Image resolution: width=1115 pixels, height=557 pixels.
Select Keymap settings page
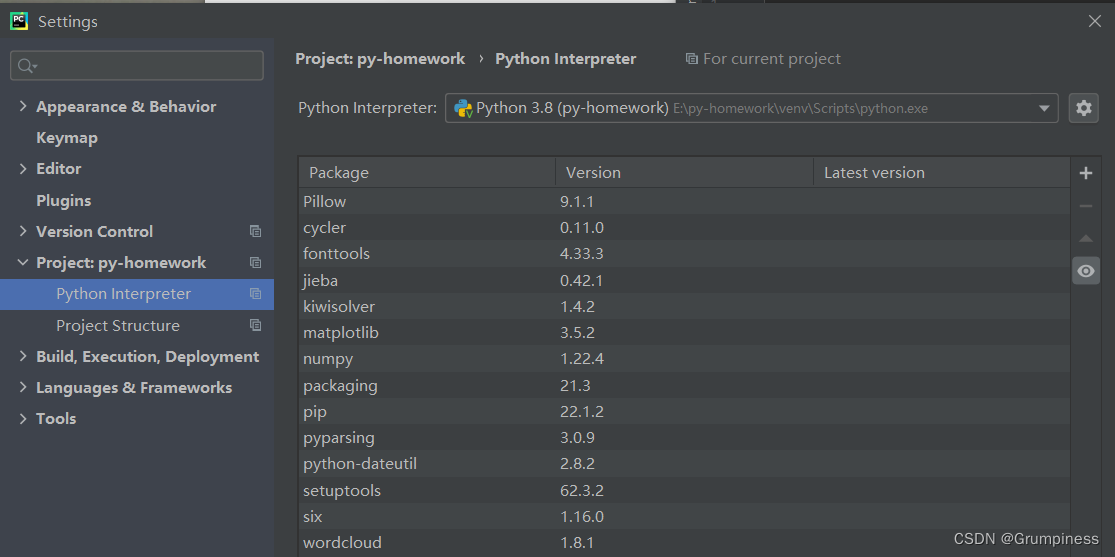coord(67,138)
